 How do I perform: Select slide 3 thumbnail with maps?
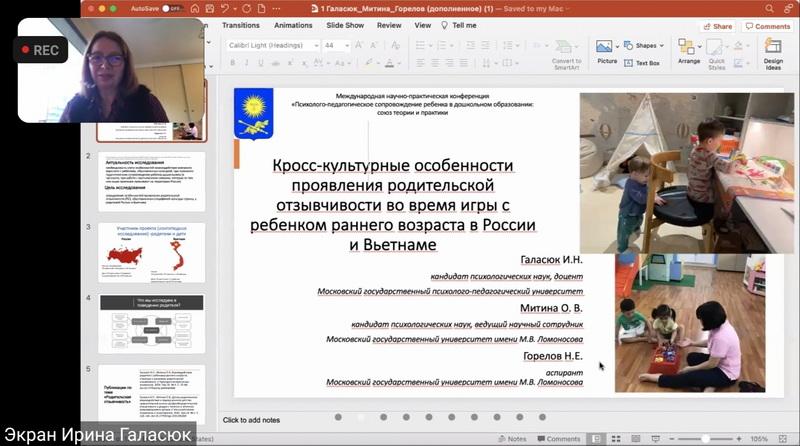coord(152,253)
